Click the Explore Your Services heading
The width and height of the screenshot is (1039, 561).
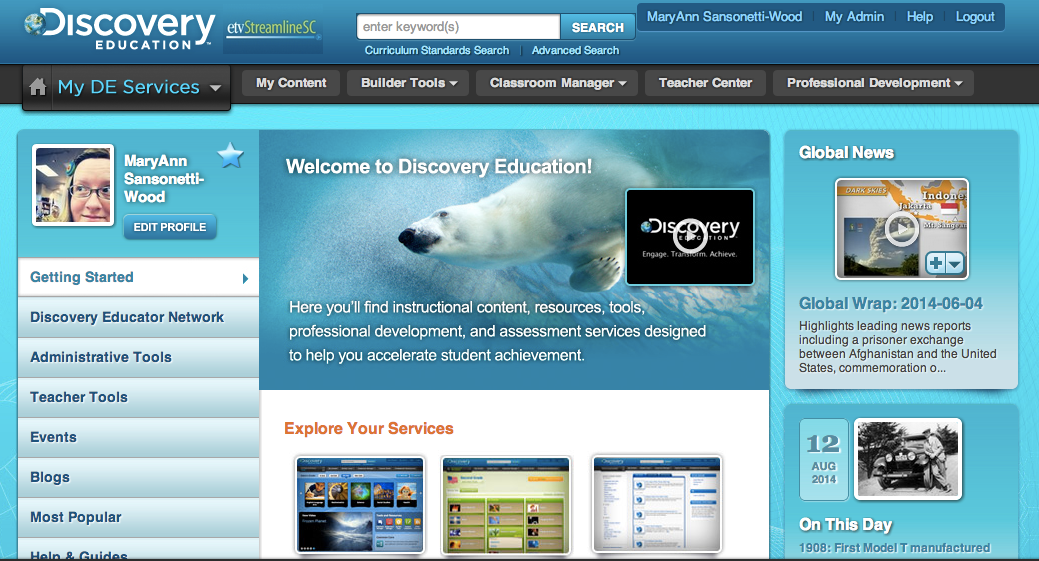(x=368, y=429)
